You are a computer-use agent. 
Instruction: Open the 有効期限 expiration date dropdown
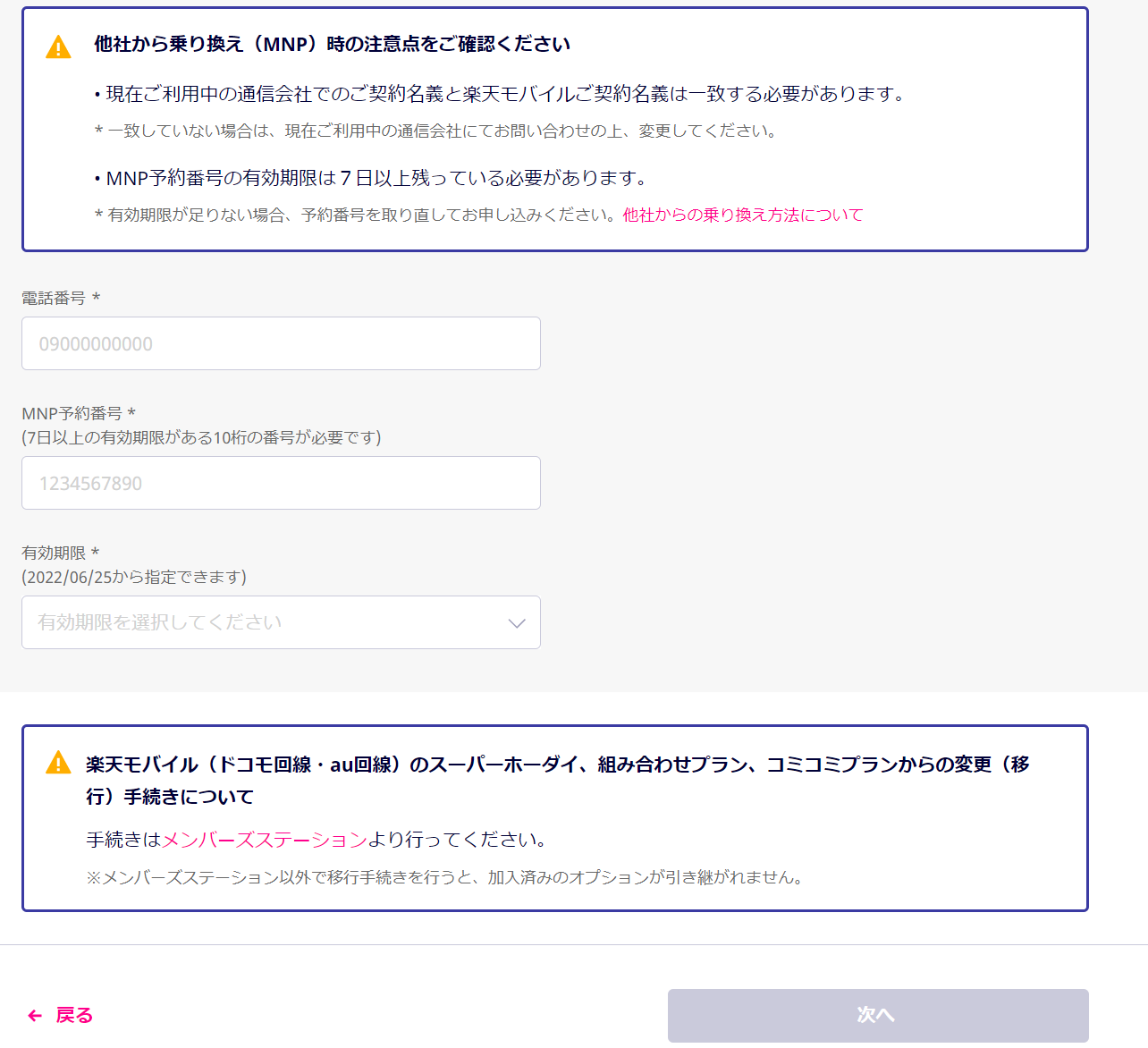pos(281,622)
